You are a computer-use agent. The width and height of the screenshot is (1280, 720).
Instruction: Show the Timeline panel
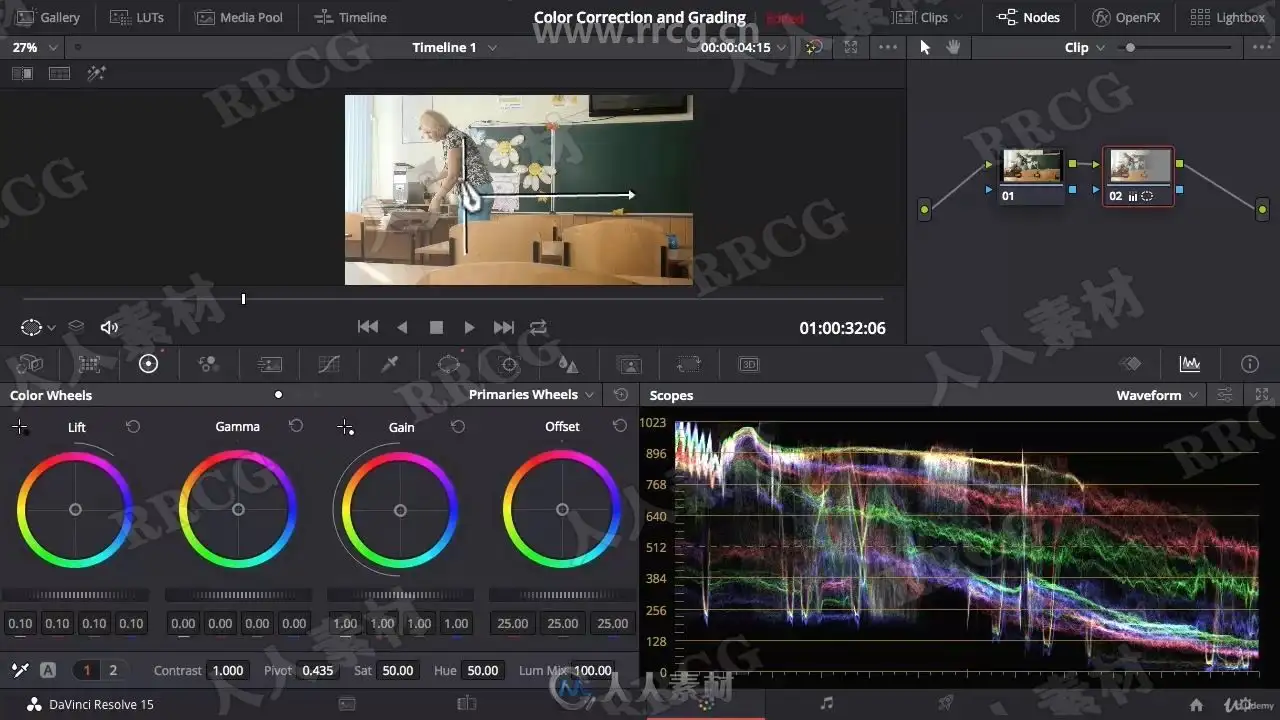(350, 17)
